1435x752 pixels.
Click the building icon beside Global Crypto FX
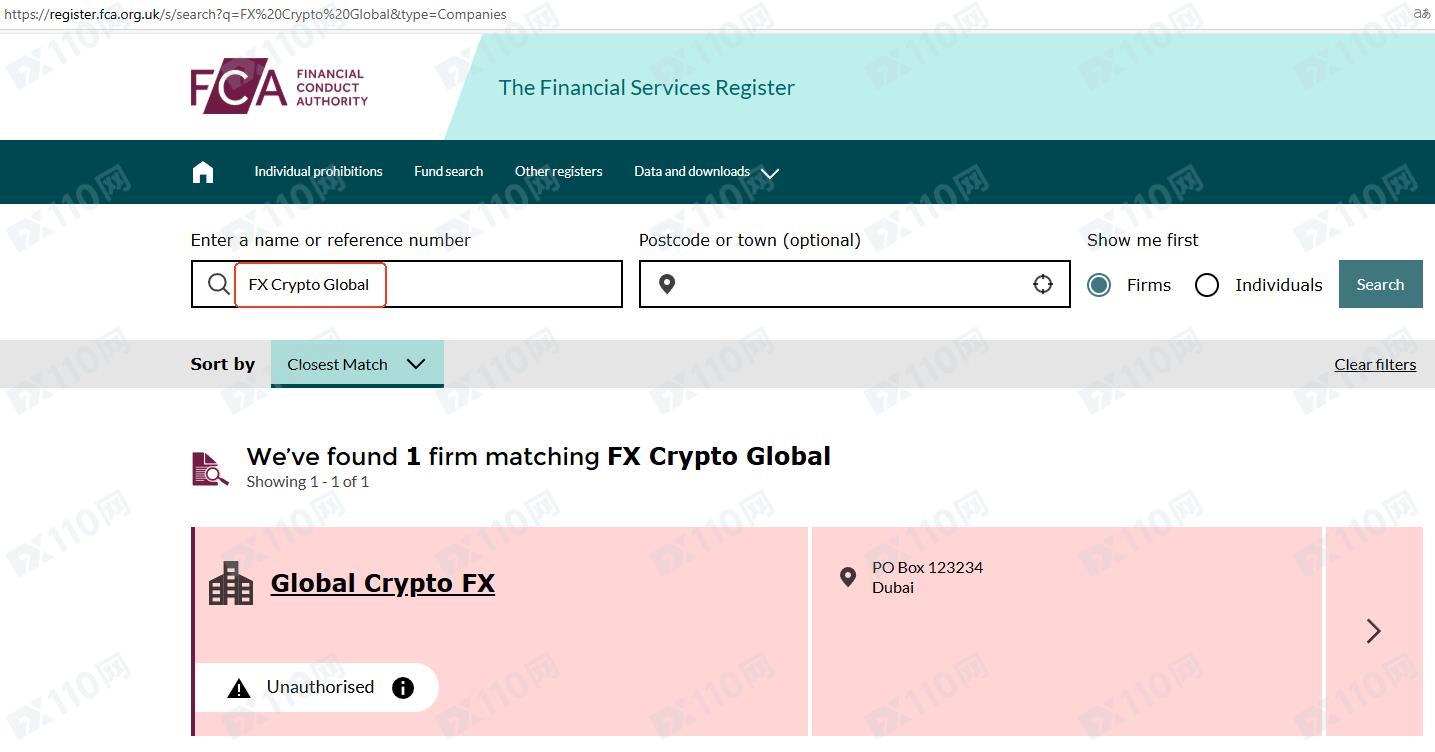pos(230,583)
